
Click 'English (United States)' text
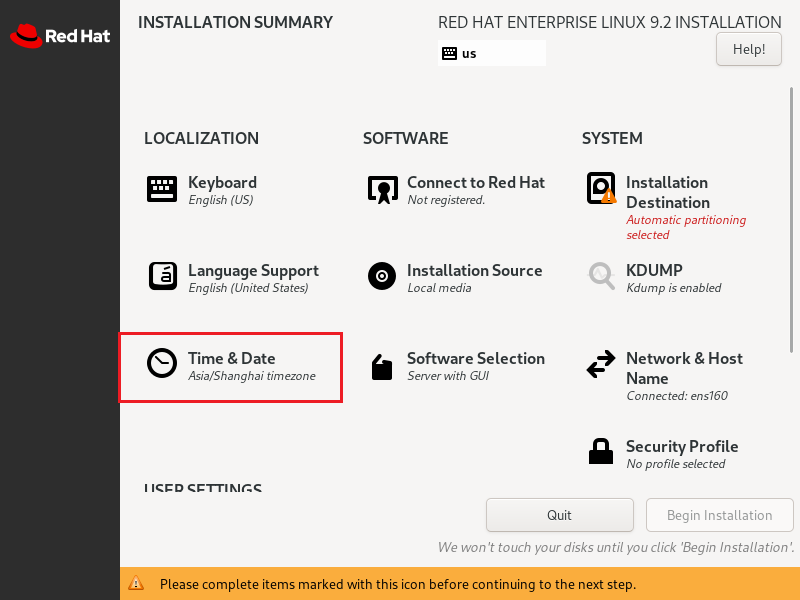(248, 288)
